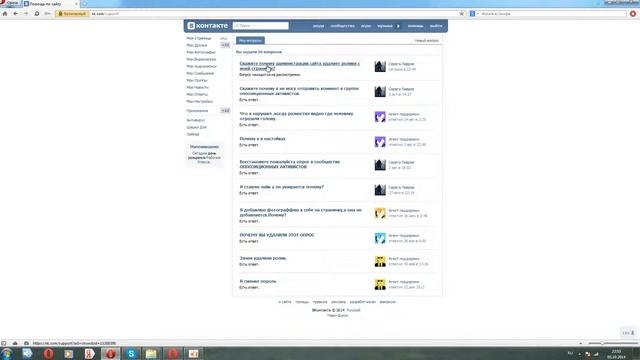The width and height of the screenshot is (640, 360).
Task: Open 'Мои Аудиозаписи' in left sidebar
Action: coord(202,66)
